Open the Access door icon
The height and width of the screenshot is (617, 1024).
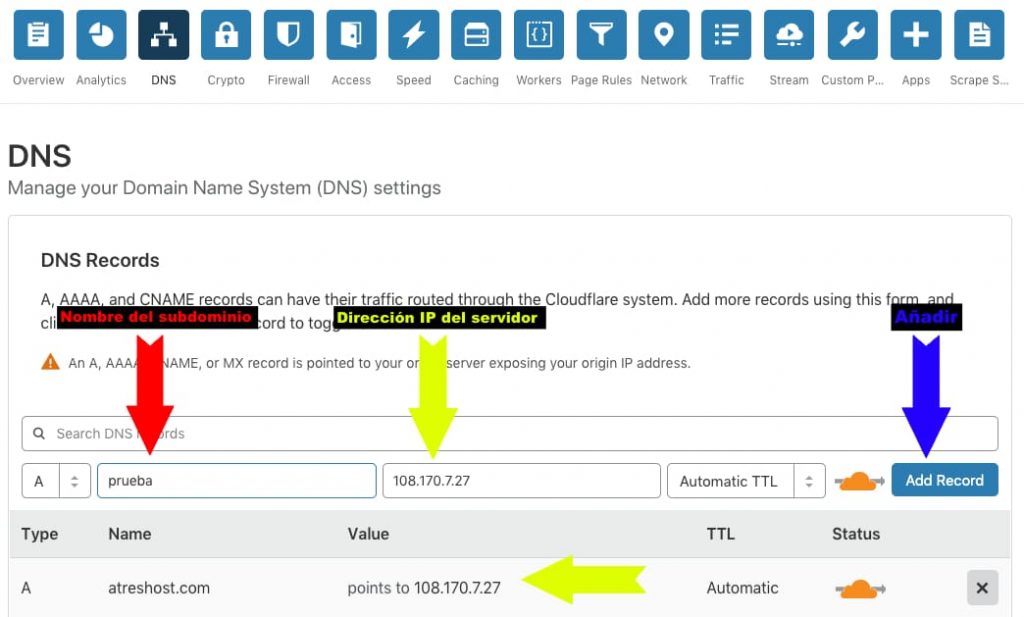pos(351,35)
